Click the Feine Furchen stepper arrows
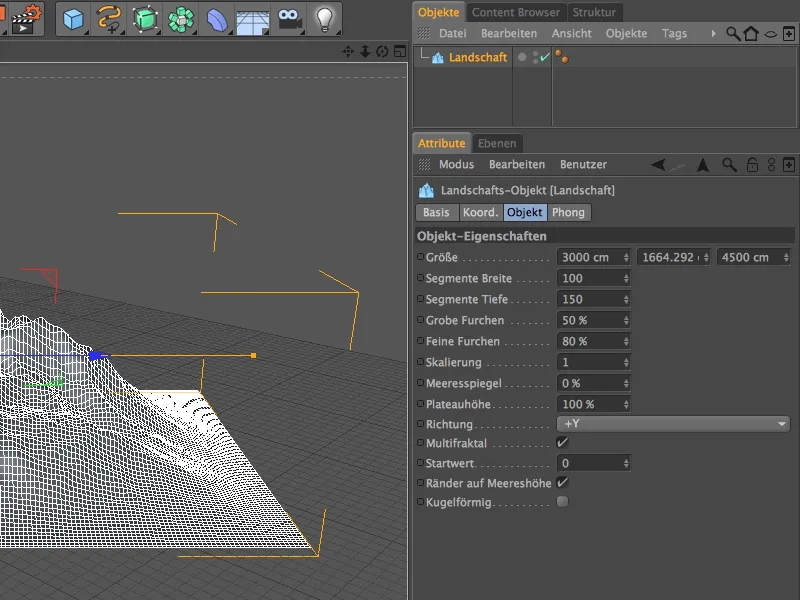Screen dimensions: 800x600 (x=626, y=341)
